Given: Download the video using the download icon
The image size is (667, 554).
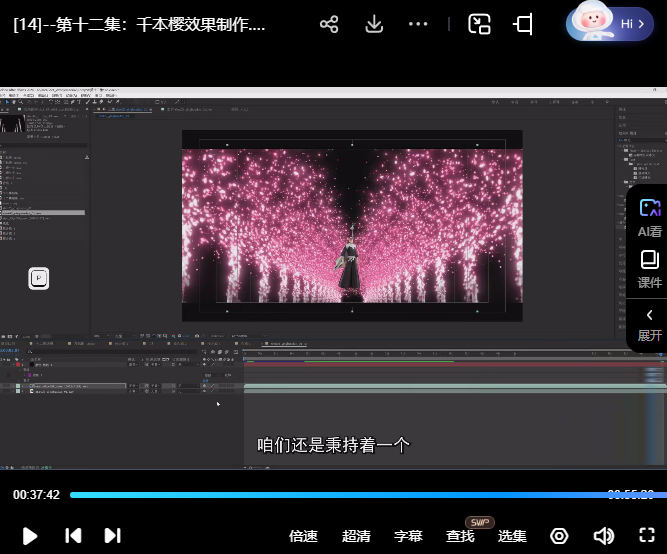Looking at the screenshot, I should click(374, 24).
